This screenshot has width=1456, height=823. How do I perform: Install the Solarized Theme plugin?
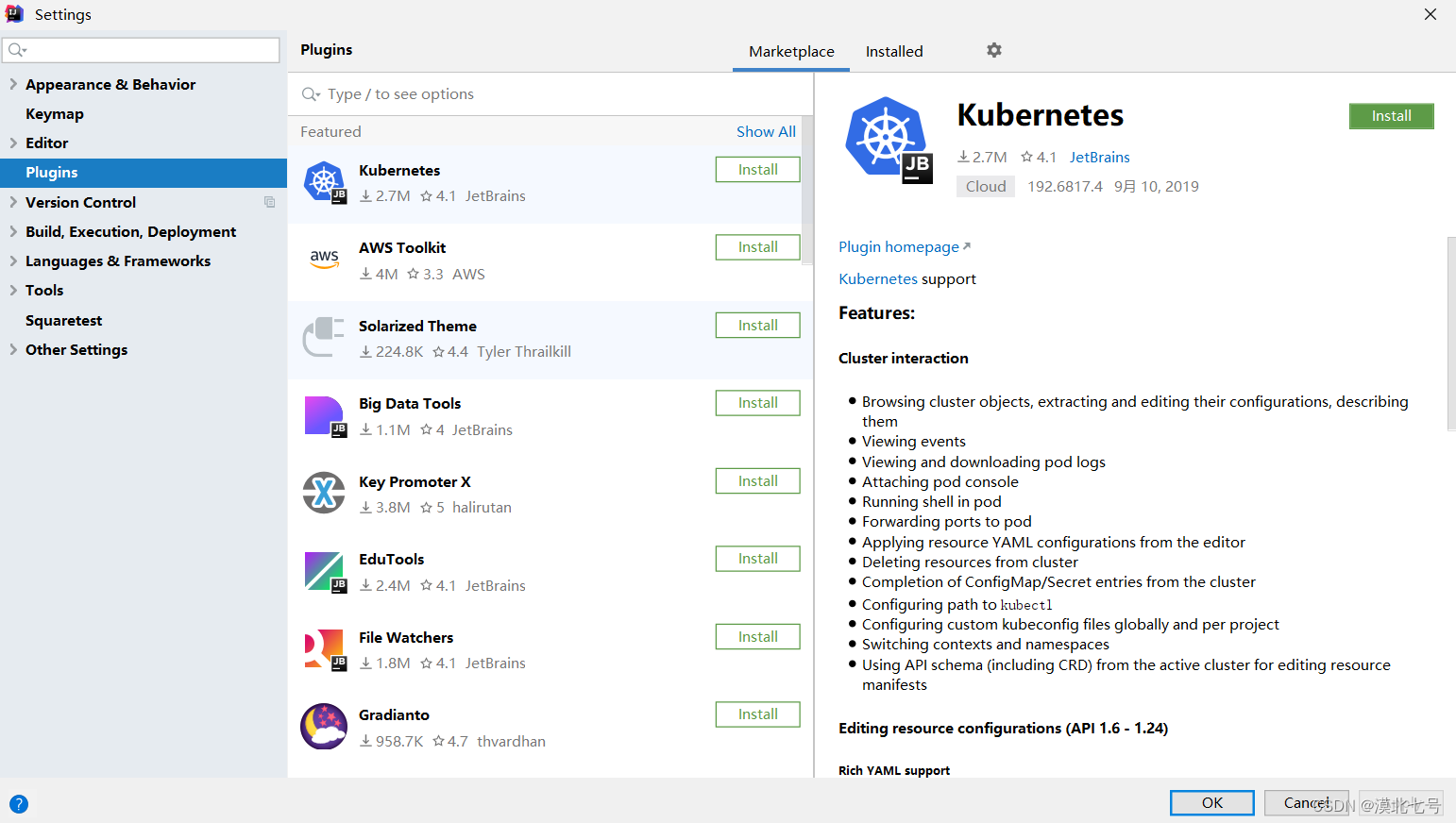tap(758, 326)
